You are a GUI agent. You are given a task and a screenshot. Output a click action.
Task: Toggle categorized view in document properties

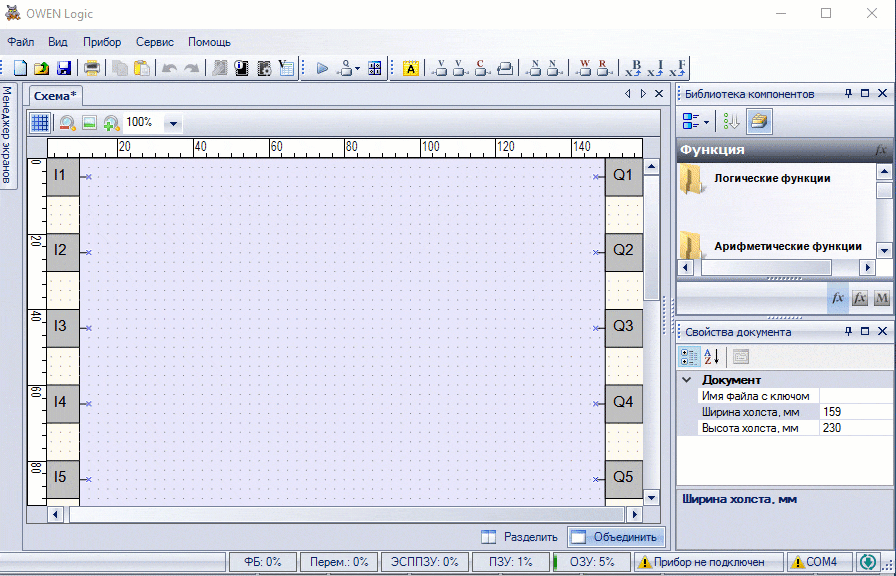pyautogui.click(x=689, y=356)
